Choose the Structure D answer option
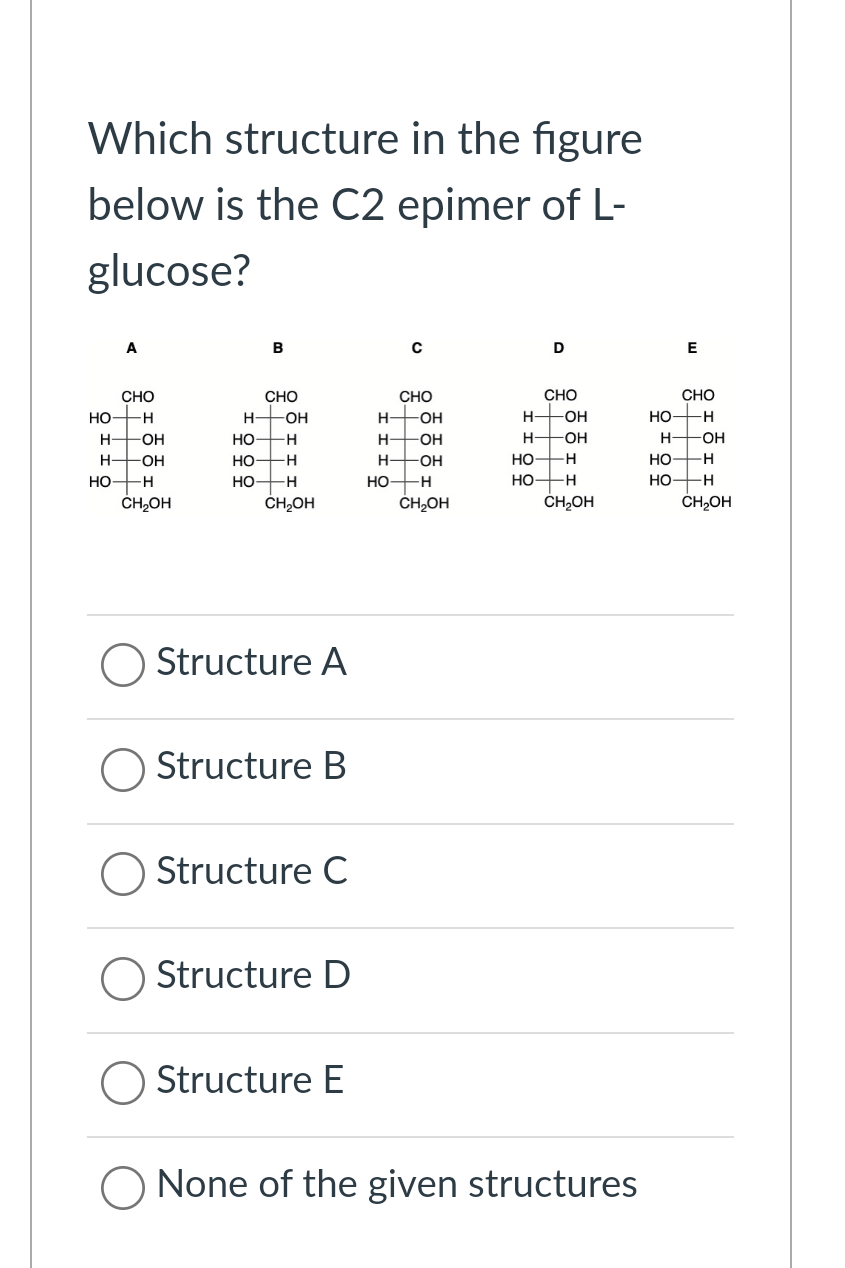The image size is (845, 1268). (x=122, y=979)
